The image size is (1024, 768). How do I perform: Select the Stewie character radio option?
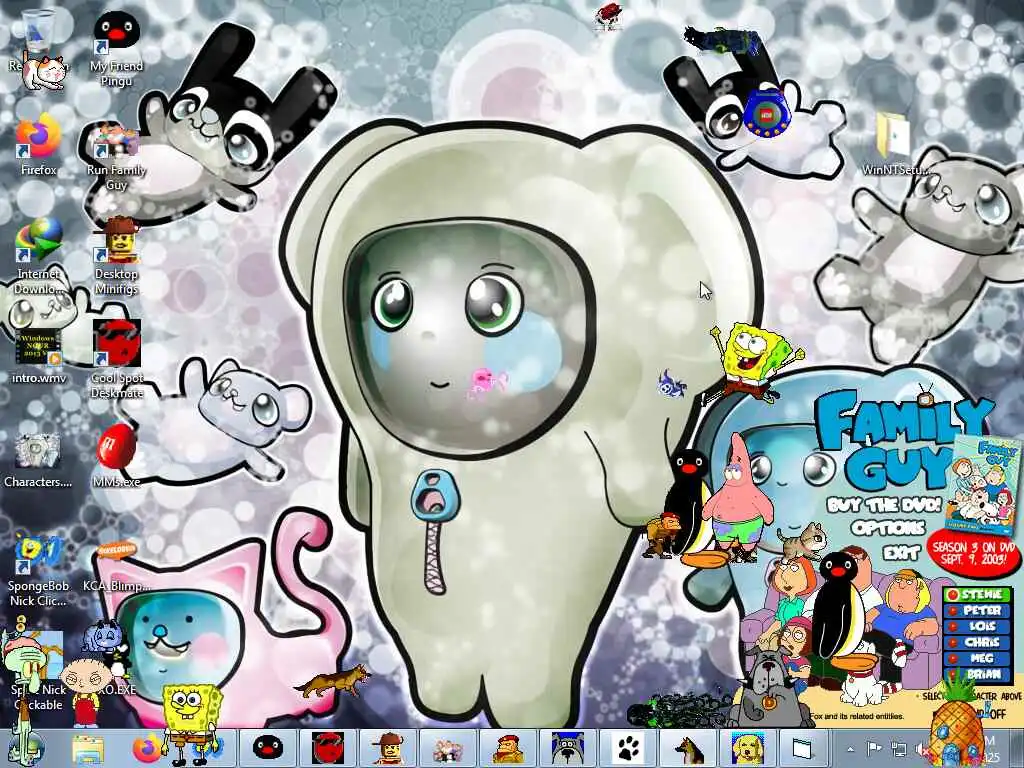(x=978, y=594)
